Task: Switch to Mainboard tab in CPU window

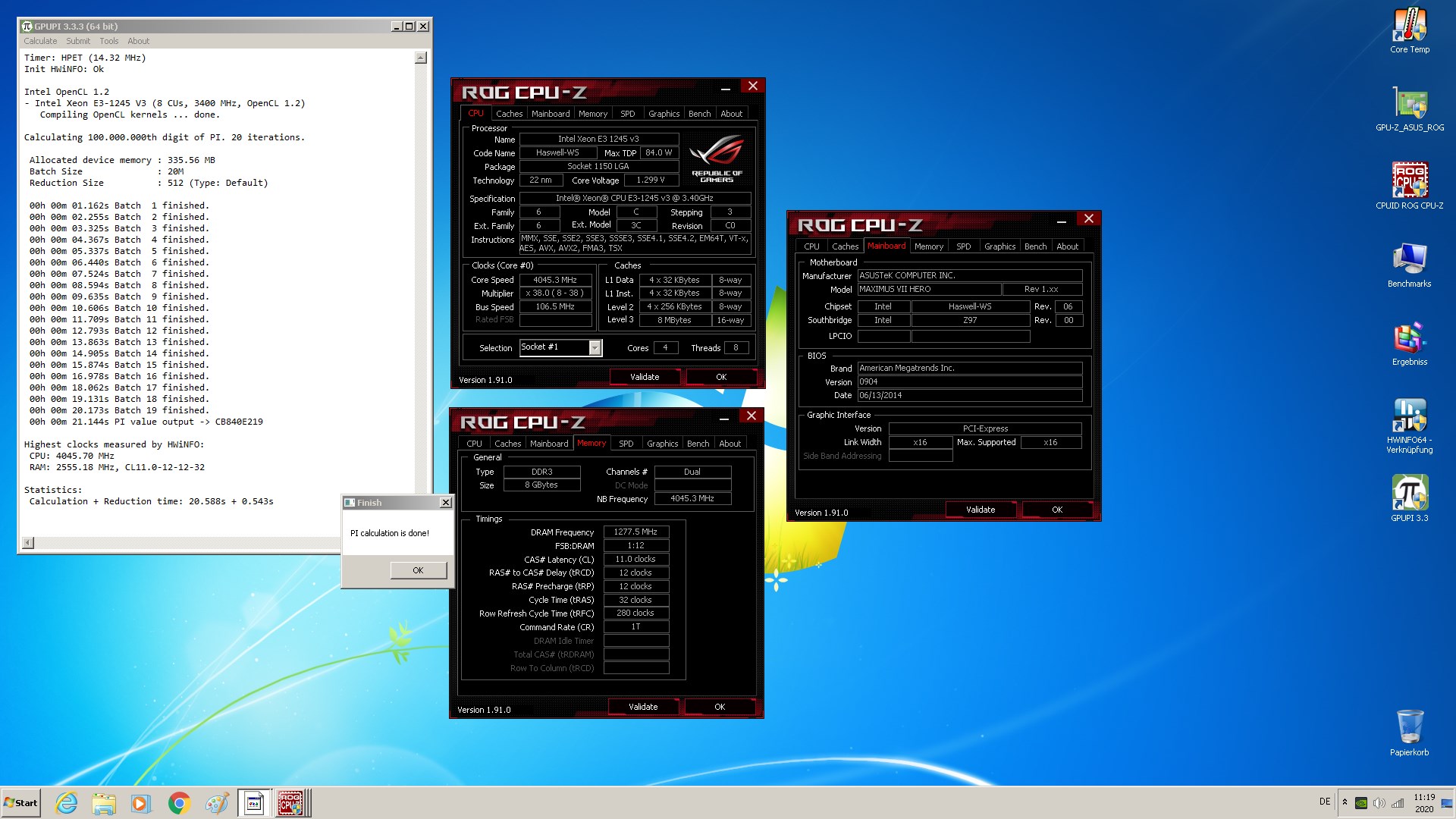Action: click(x=551, y=114)
